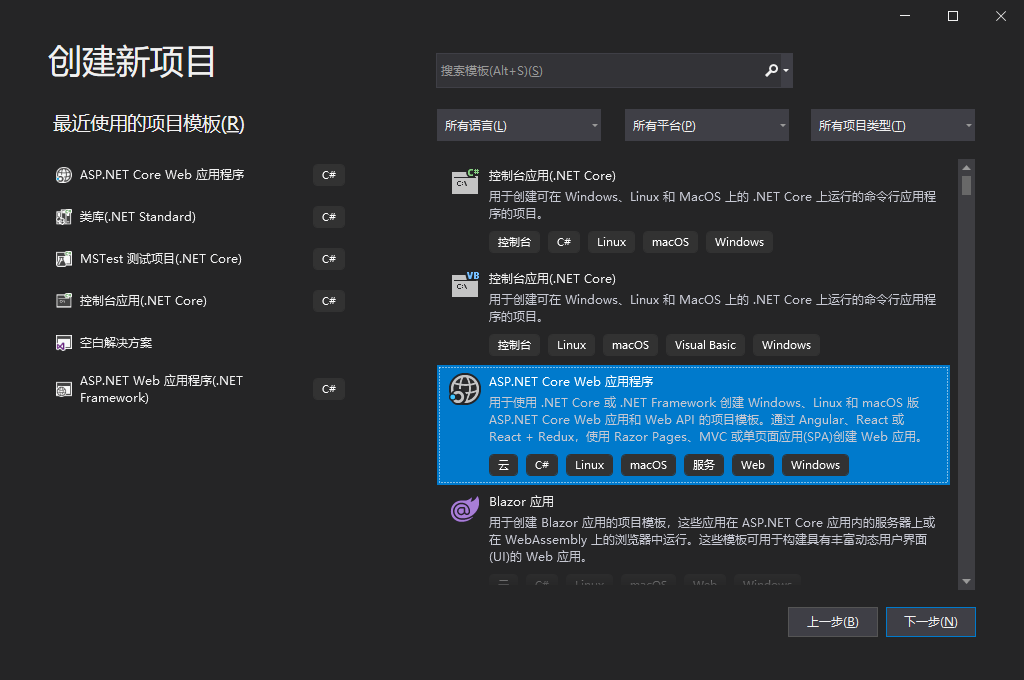
Task: Click the MSTest 测试项目 icon
Action: (63, 259)
